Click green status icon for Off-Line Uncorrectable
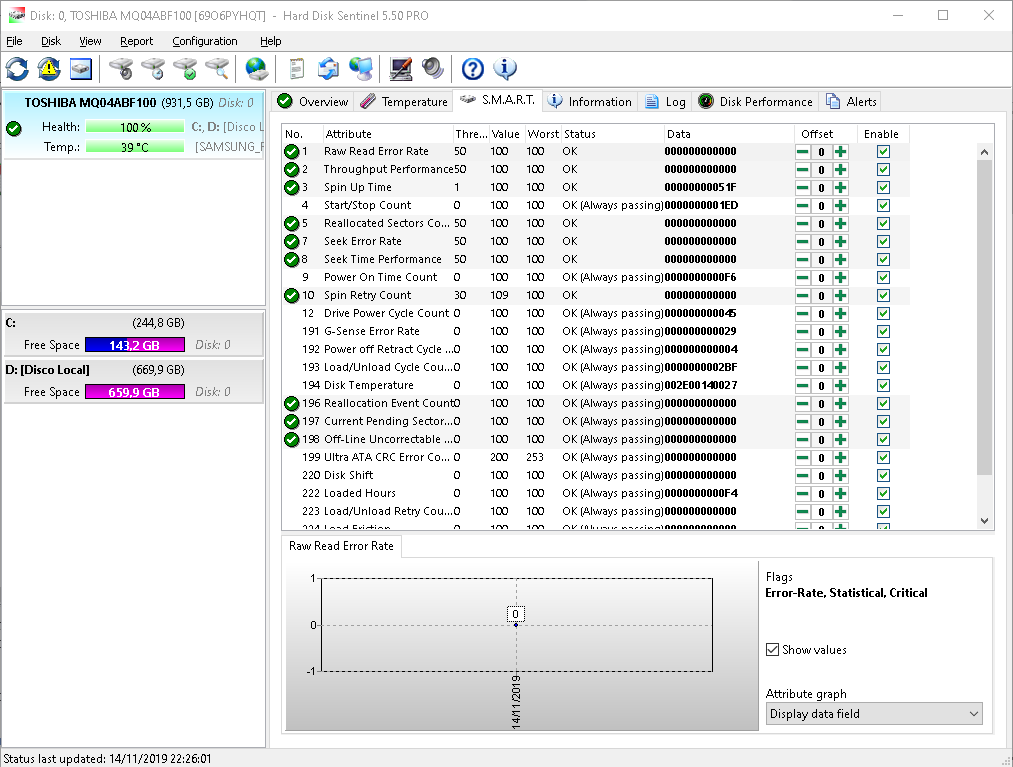The height and width of the screenshot is (767, 1013). coord(291,440)
